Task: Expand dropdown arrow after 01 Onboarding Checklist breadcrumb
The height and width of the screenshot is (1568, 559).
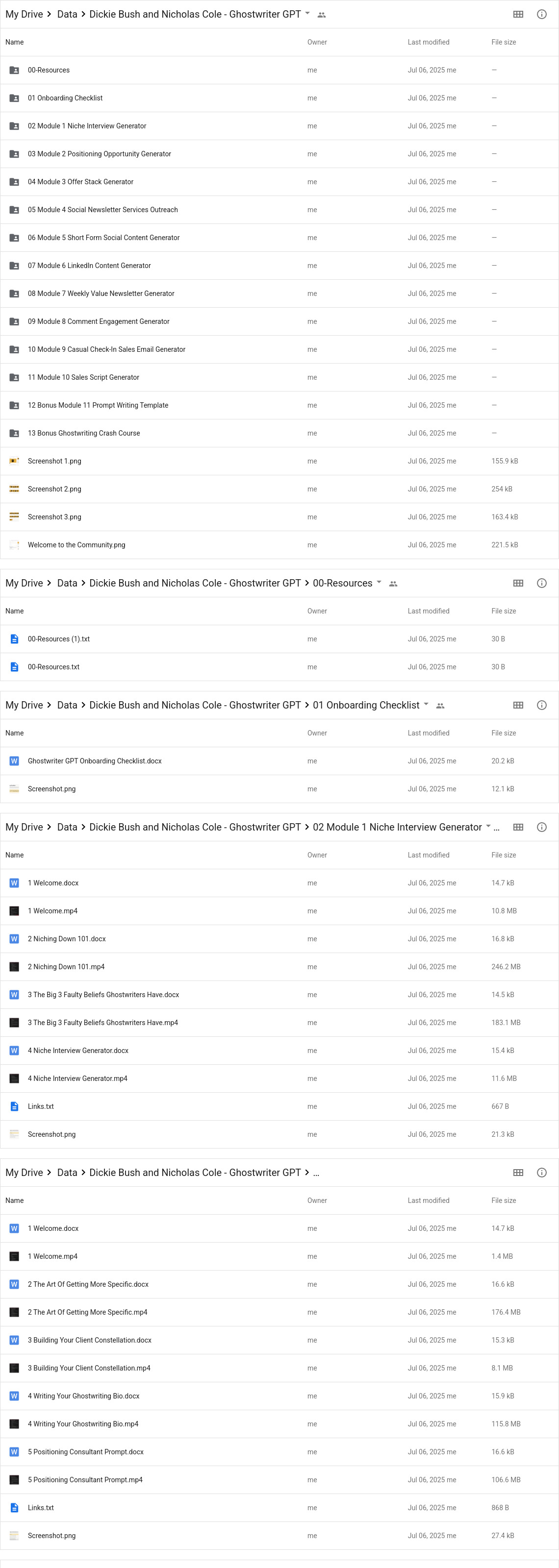Action: click(x=426, y=704)
